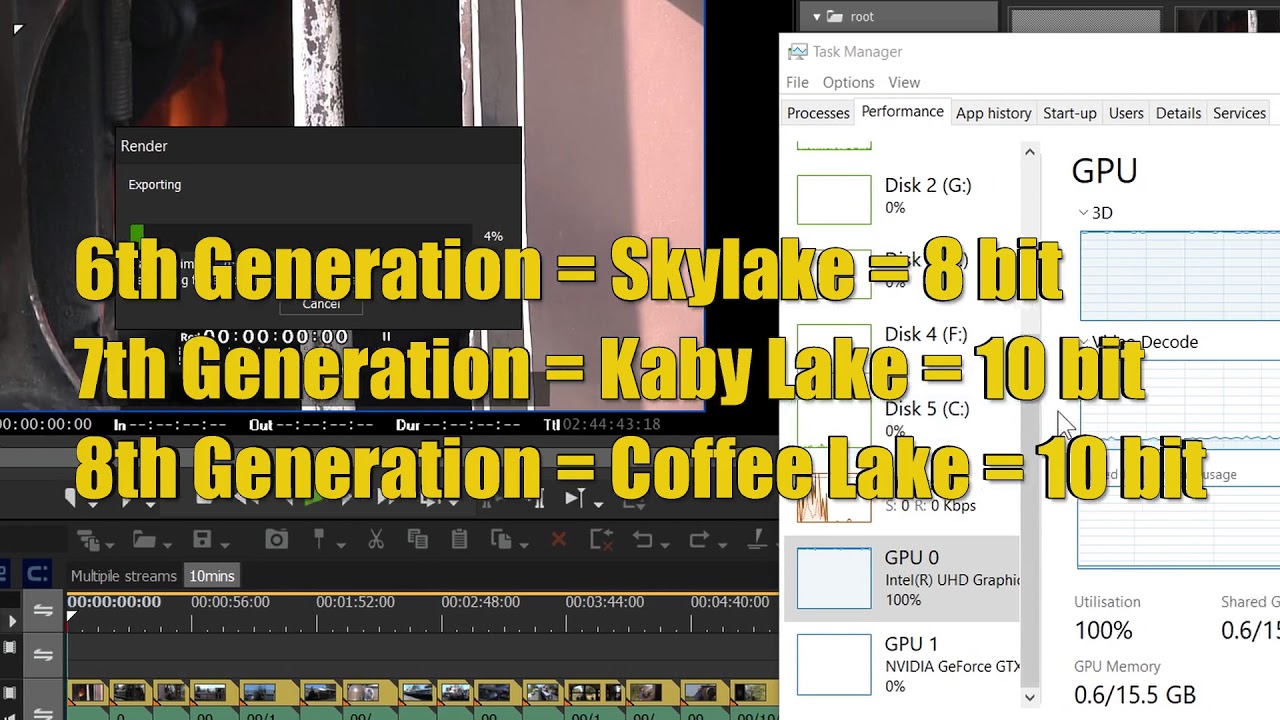Screen dimensions: 1280x720
Task: Click the Task Manager title icon
Action: (797, 52)
